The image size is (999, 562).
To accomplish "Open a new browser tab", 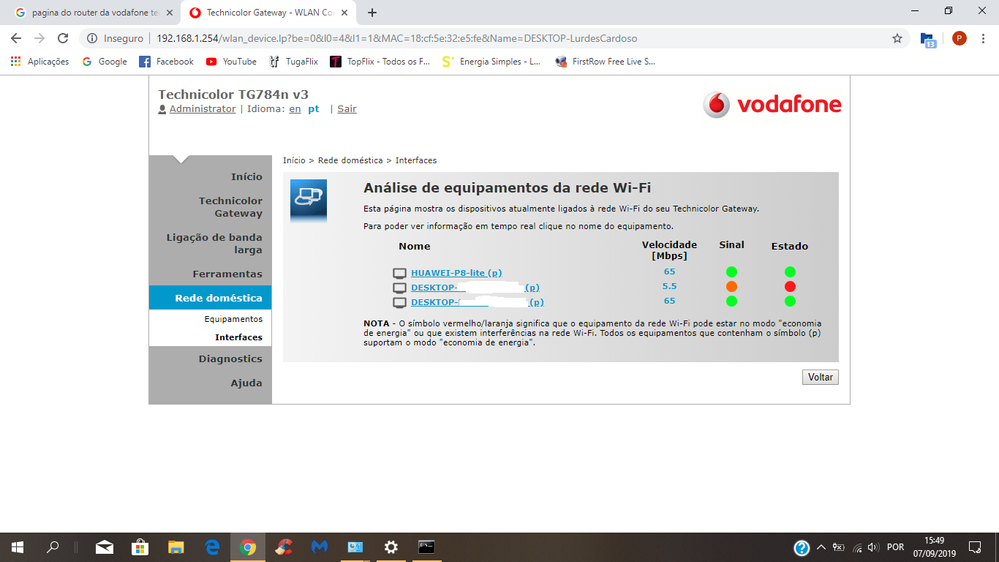I will click(372, 12).
